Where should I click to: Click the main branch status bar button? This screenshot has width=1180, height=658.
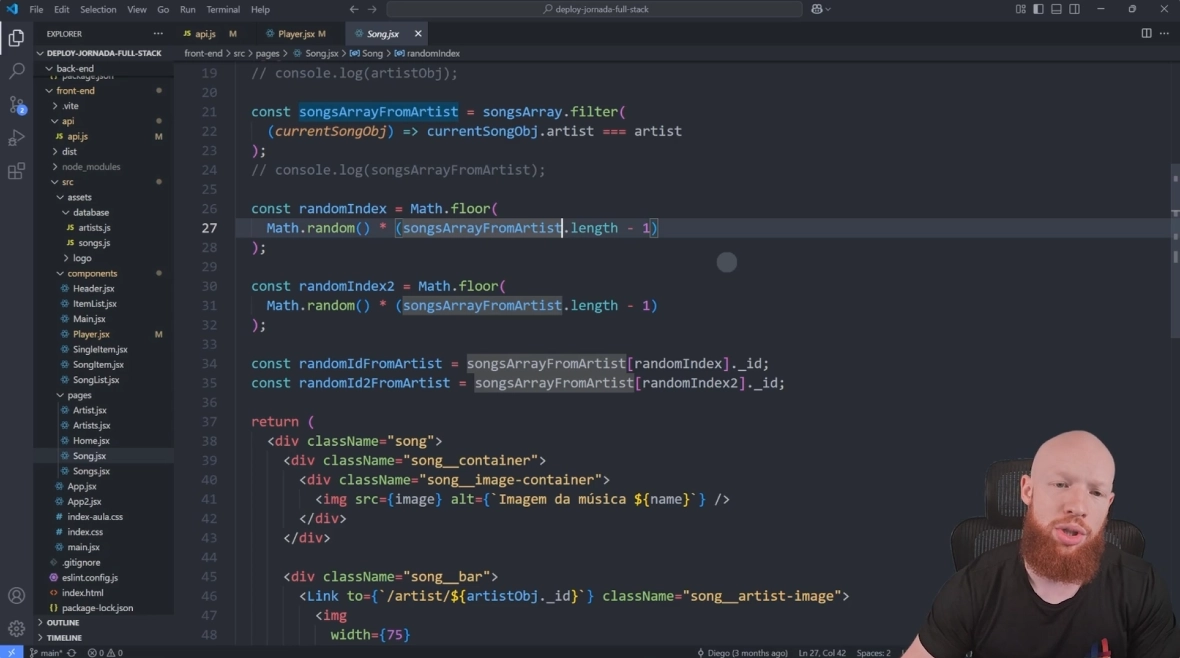(46, 652)
